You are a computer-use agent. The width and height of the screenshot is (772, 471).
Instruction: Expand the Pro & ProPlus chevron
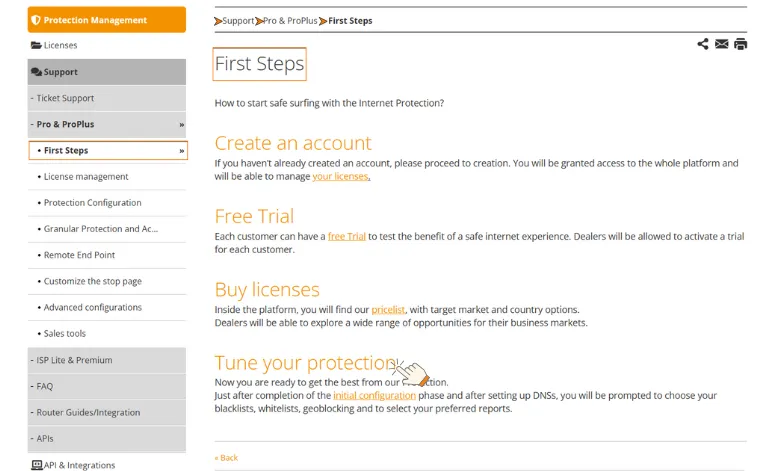(182, 125)
